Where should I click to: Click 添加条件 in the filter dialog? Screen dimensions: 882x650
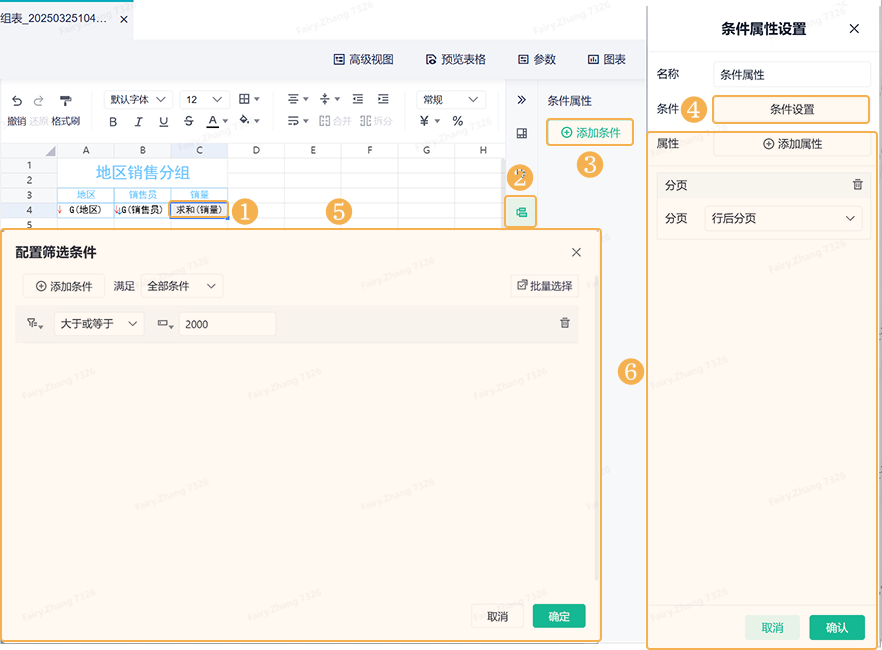(64, 286)
